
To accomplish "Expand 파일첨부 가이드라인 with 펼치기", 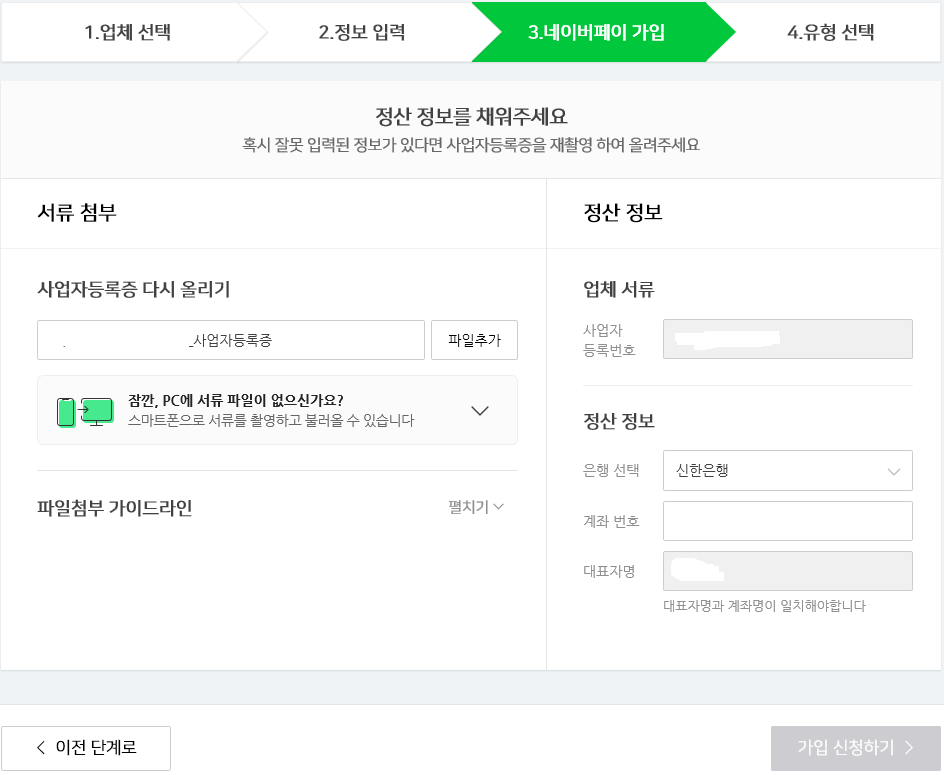I will click(x=476, y=507).
